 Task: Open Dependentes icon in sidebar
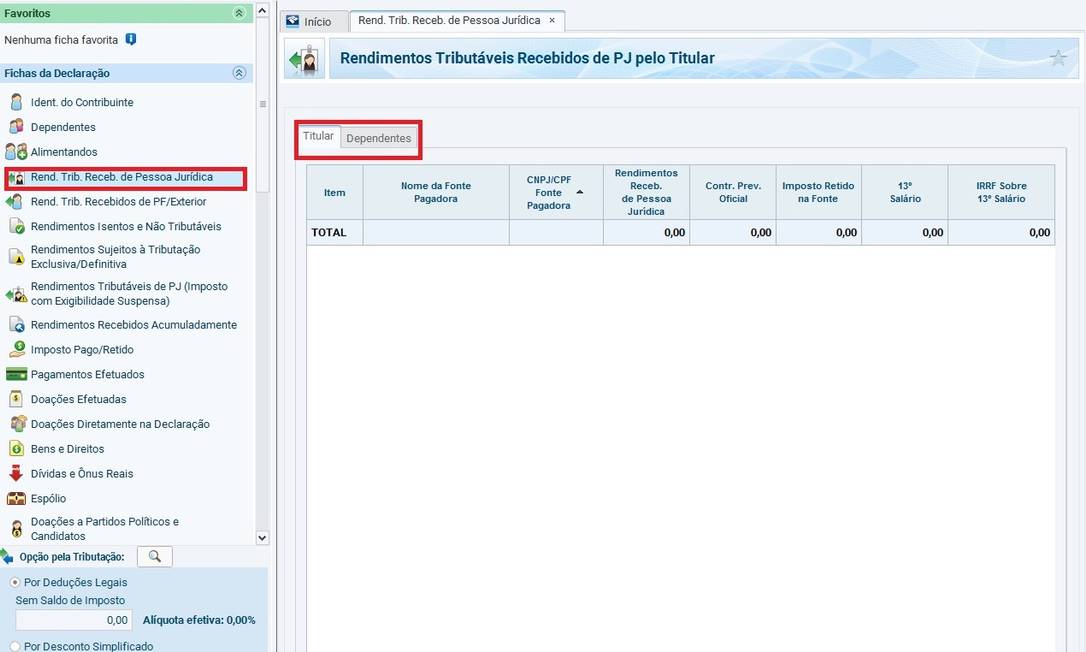click(16, 127)
